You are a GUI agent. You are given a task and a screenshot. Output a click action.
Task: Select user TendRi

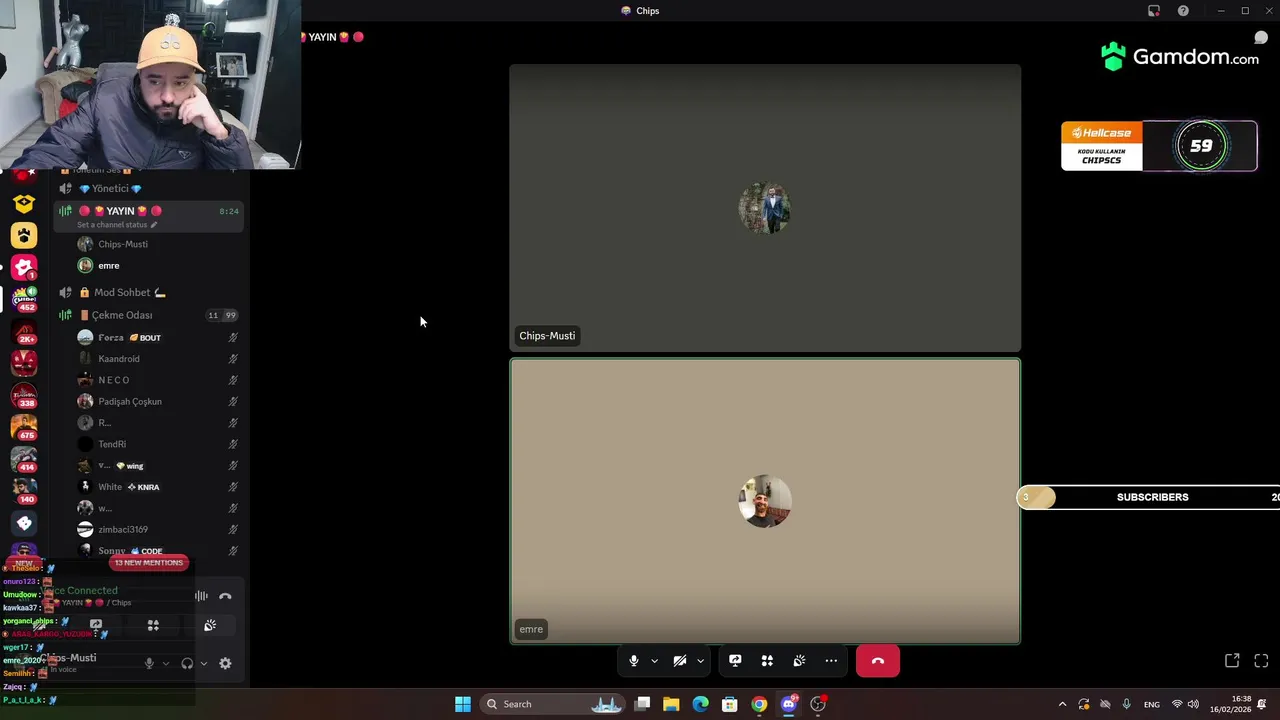coord(160,444)
